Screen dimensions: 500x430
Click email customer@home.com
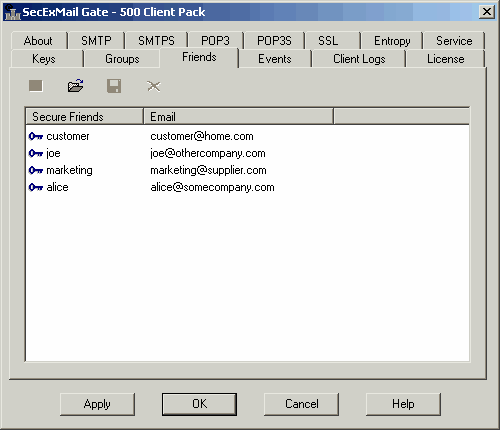point(202,136)
